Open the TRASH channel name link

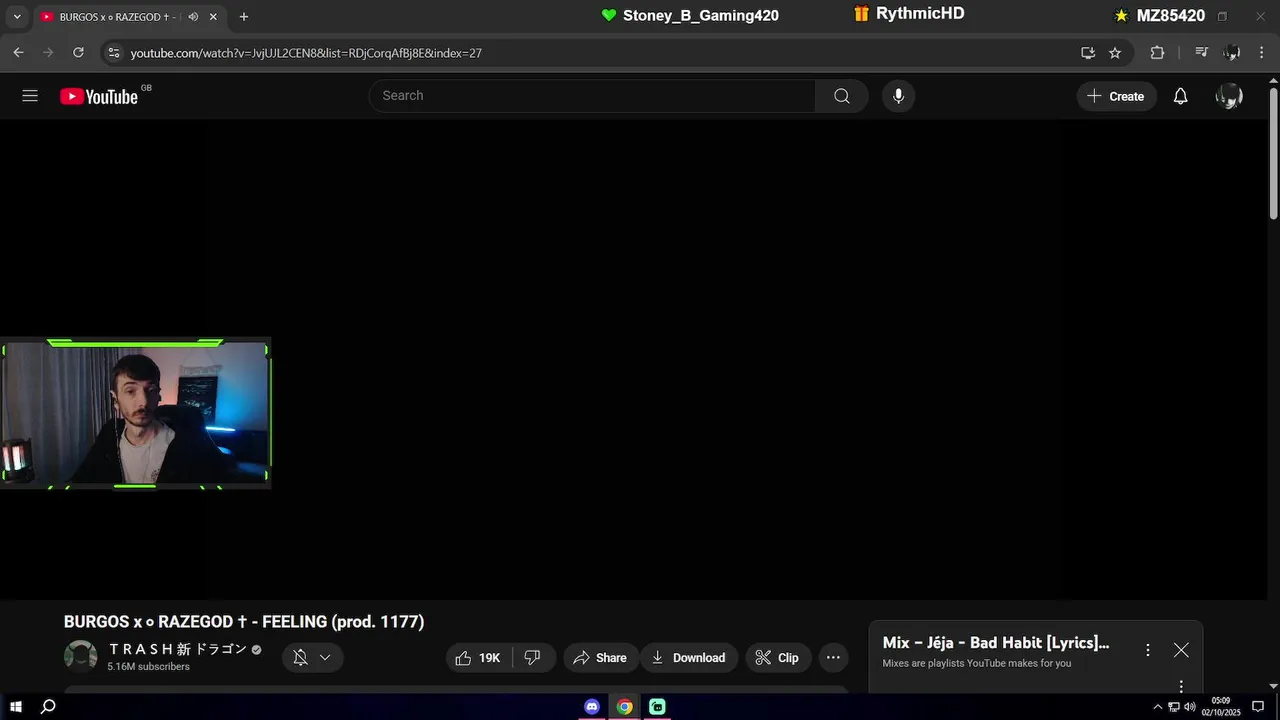[178, 649]
